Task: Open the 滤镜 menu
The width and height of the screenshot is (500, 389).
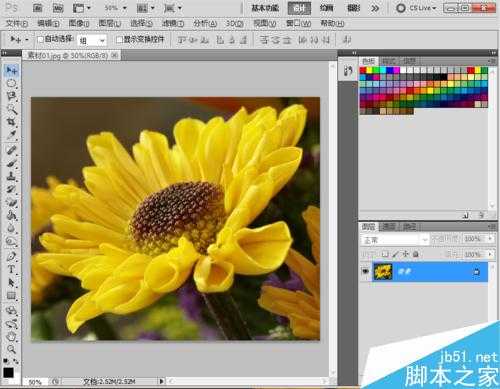Action: pos(173,23)
